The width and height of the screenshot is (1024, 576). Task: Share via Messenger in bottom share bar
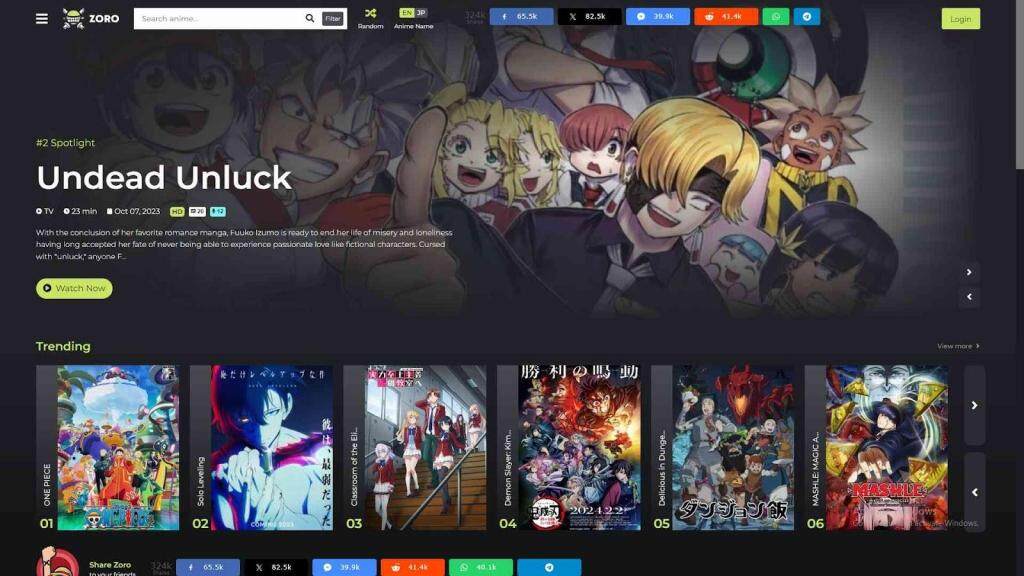344,568
